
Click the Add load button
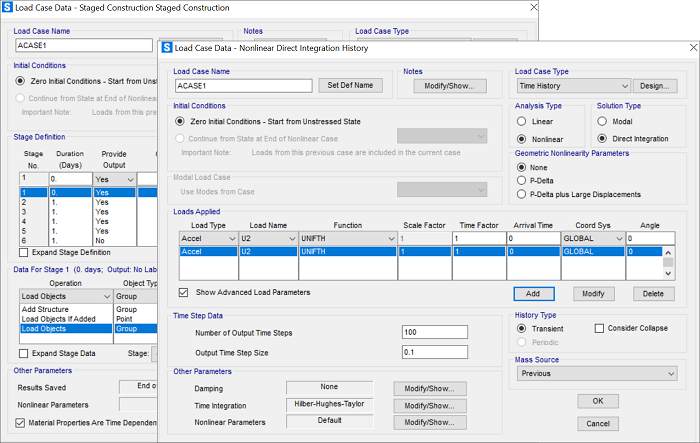[533, 294]
